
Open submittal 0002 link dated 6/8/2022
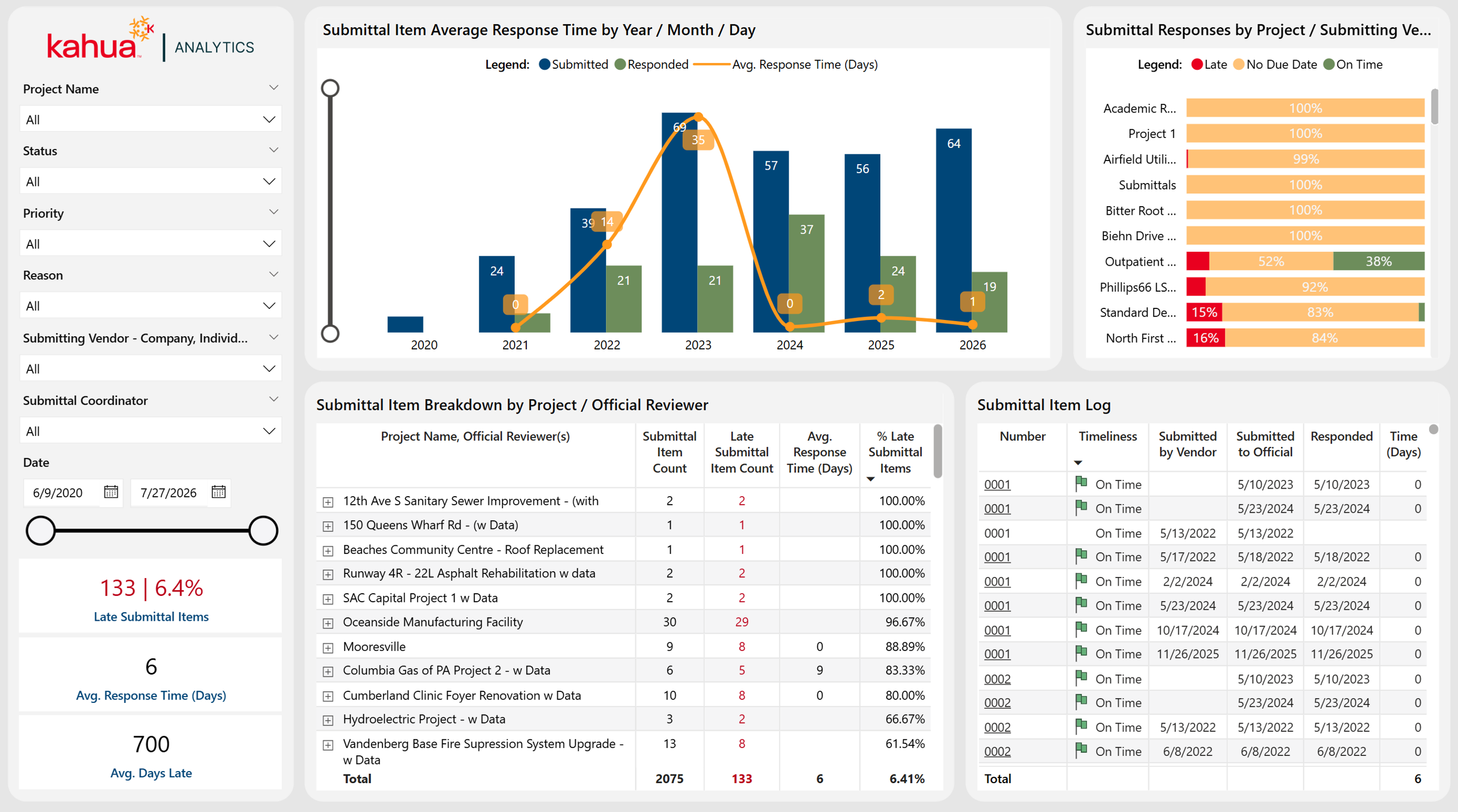pos(997,751)
